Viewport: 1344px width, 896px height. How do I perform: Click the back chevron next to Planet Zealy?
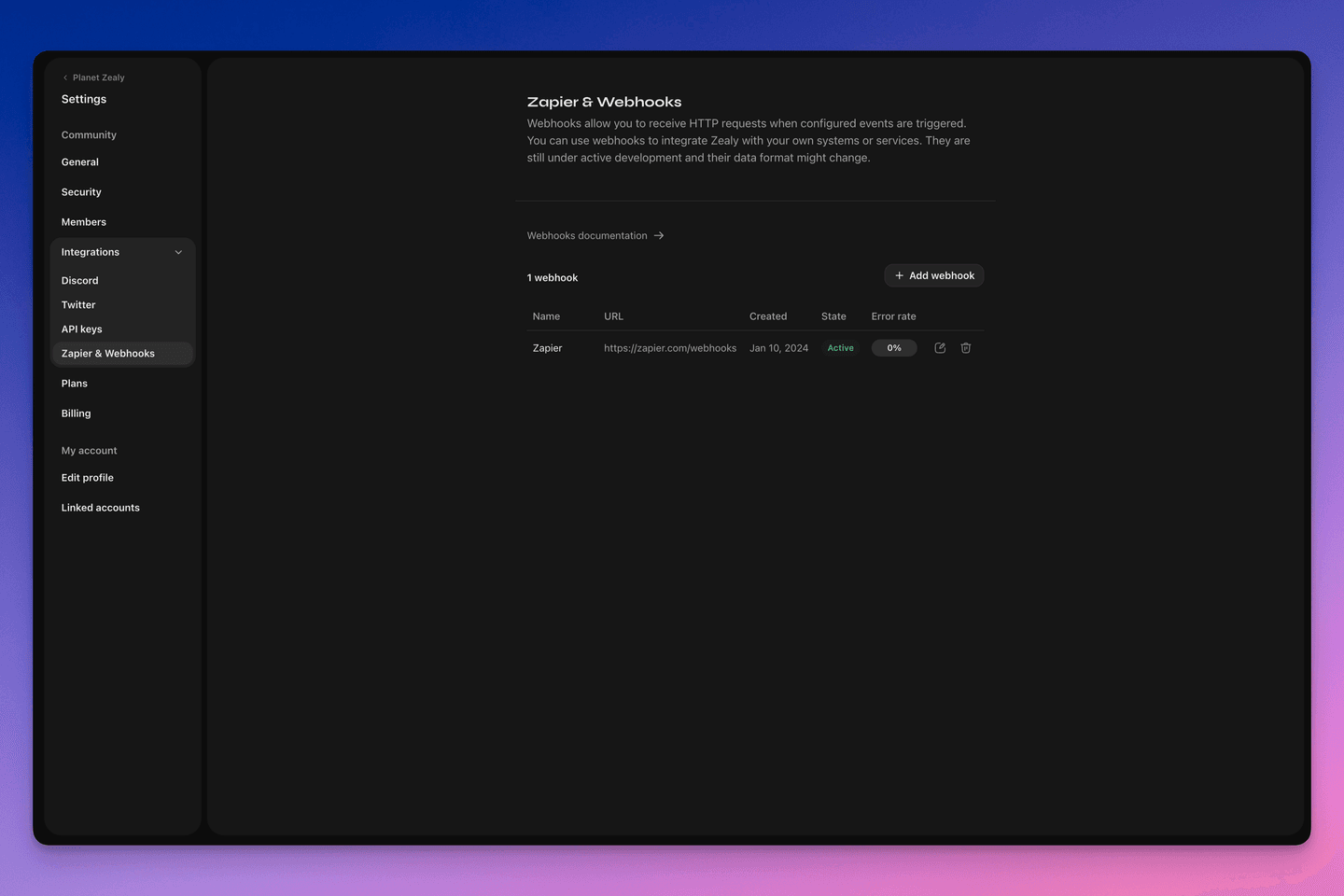point(65,77)
